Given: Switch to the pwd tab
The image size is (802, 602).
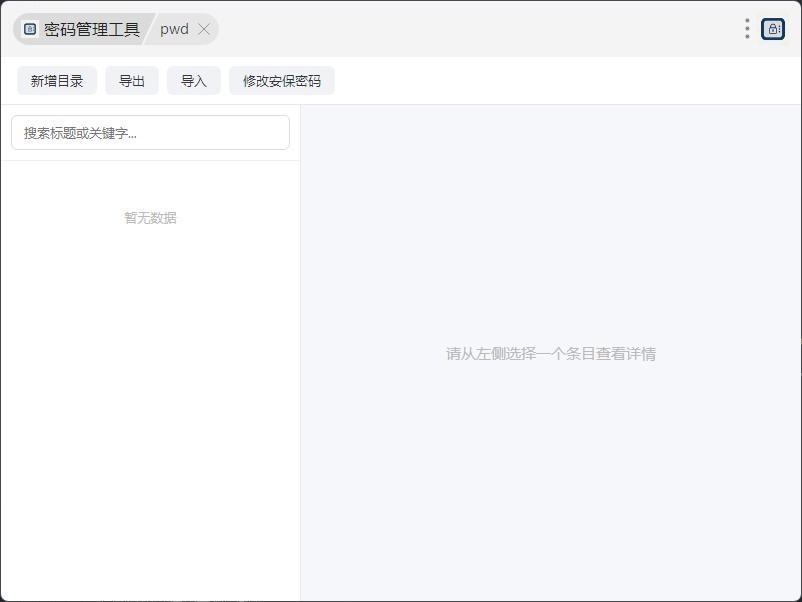Looking at the screenshot, I should coord(174,29).
